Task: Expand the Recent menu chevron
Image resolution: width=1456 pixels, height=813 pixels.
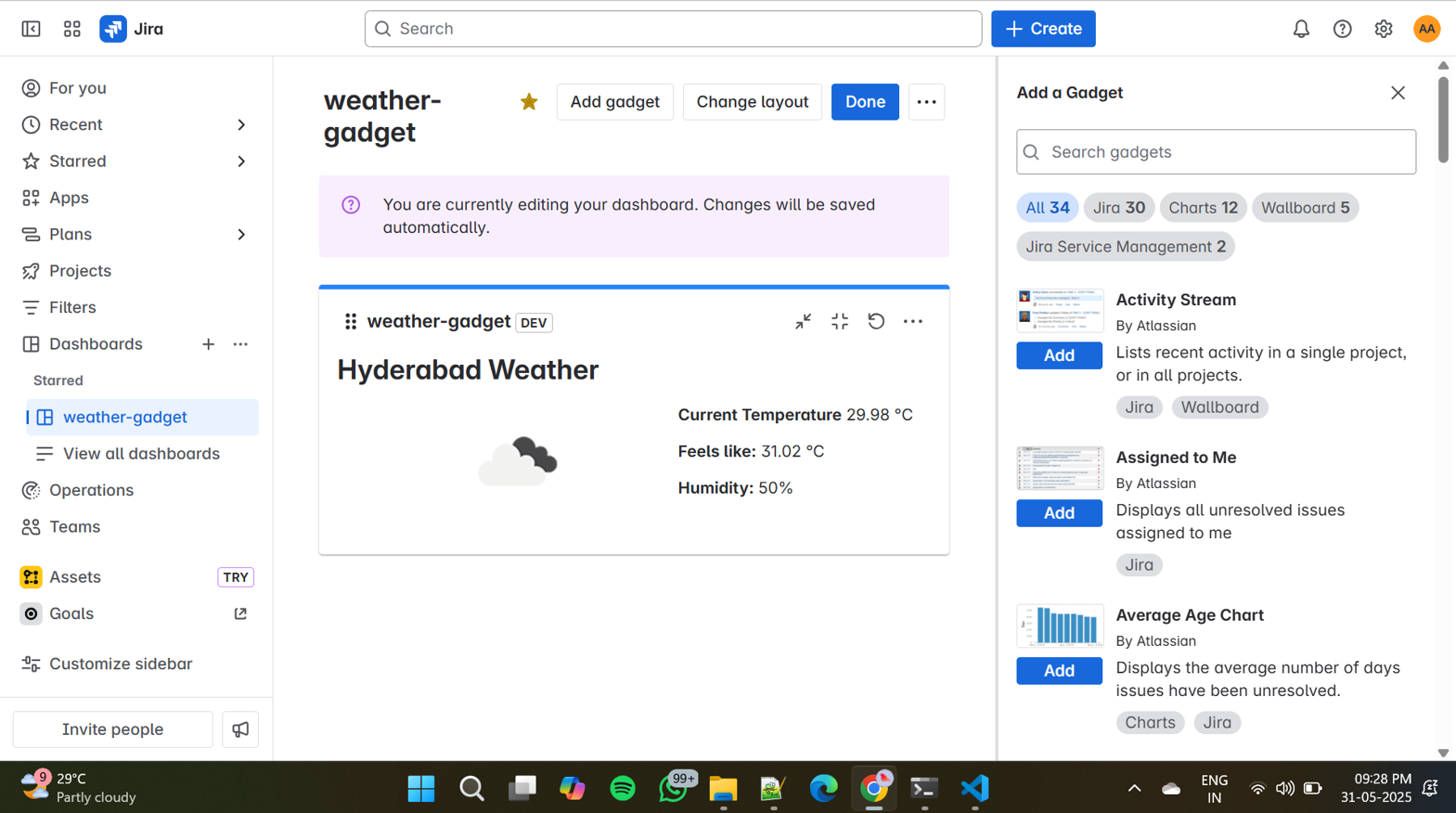Action: click(241, 124)
